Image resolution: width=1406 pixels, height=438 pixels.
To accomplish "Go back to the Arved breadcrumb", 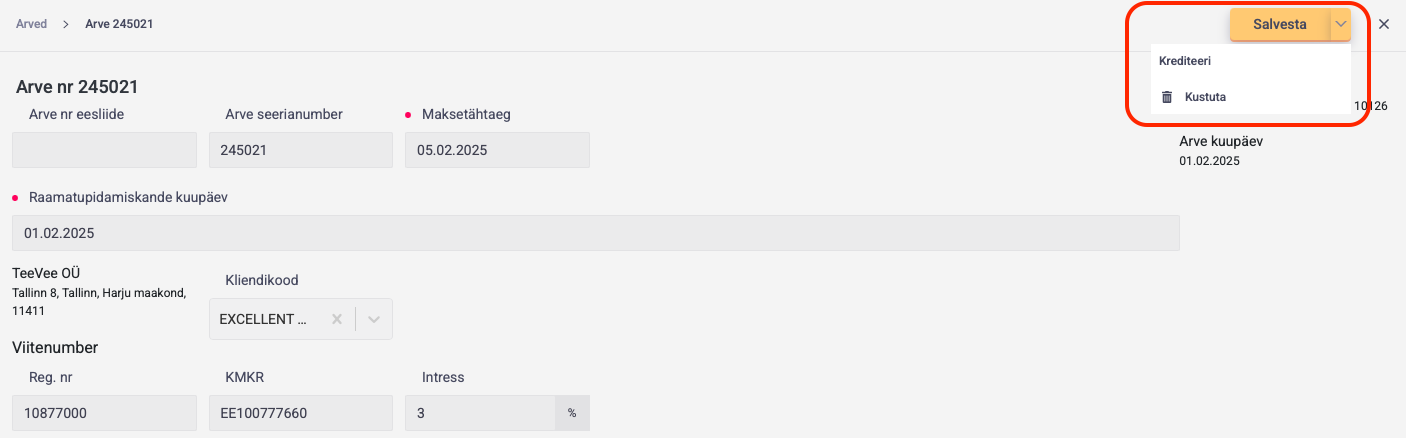I will 31,24.
